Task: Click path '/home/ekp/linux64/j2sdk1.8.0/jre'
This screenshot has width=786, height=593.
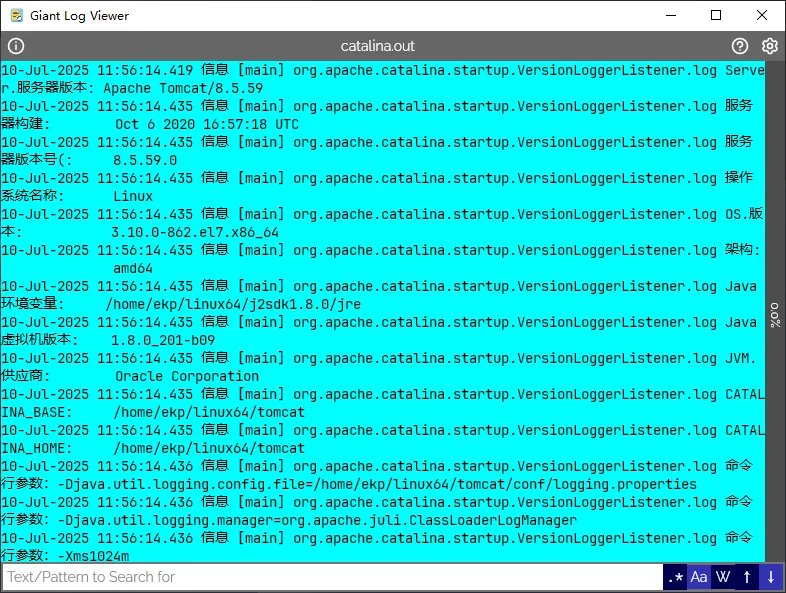Action: click(233, 305)
